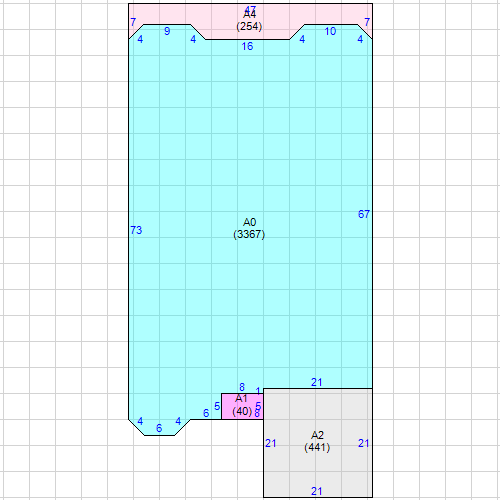Click the 21 dimension on A2's bottom edge
The image size is (500, 500).
coord(316,491)
